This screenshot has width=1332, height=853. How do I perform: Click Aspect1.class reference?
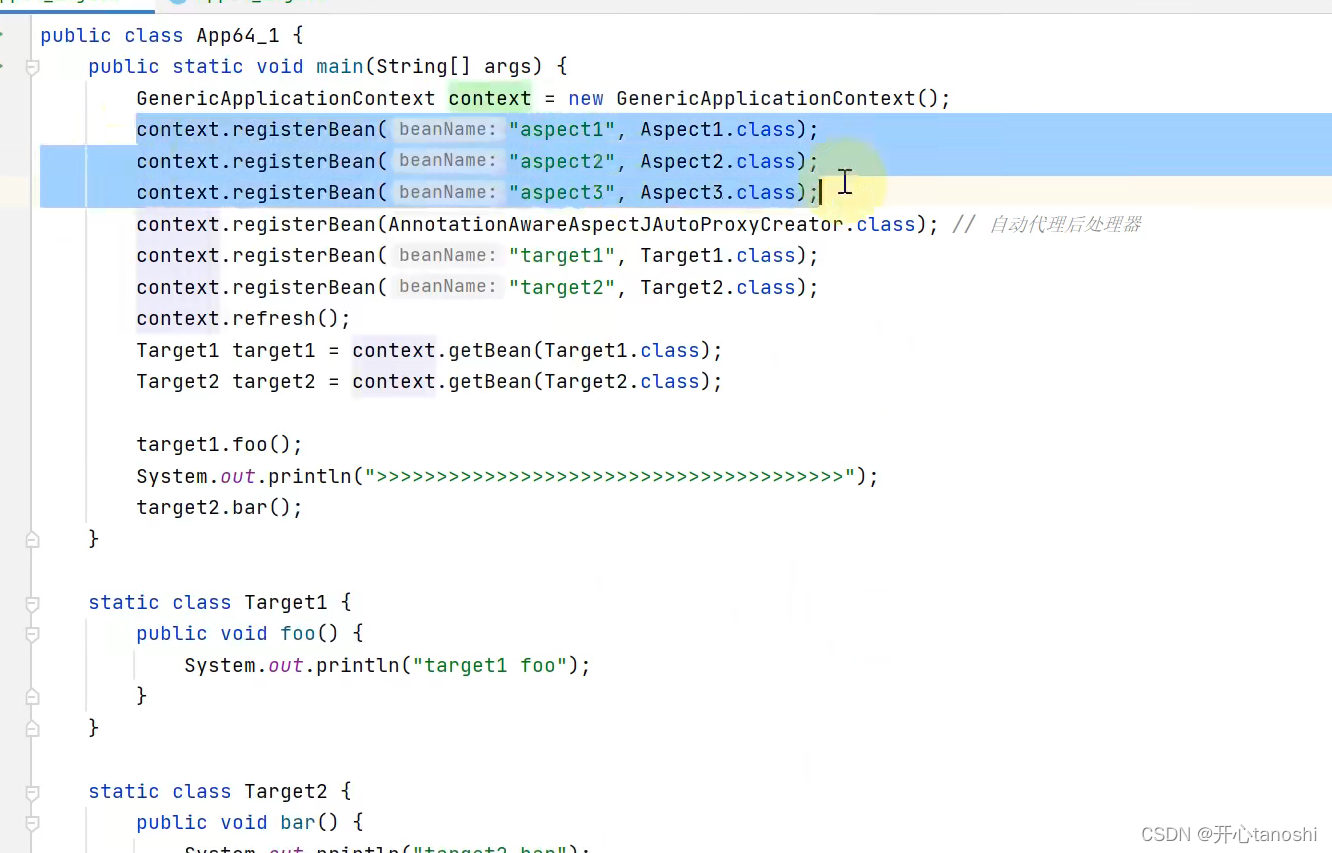click(718, 130)
